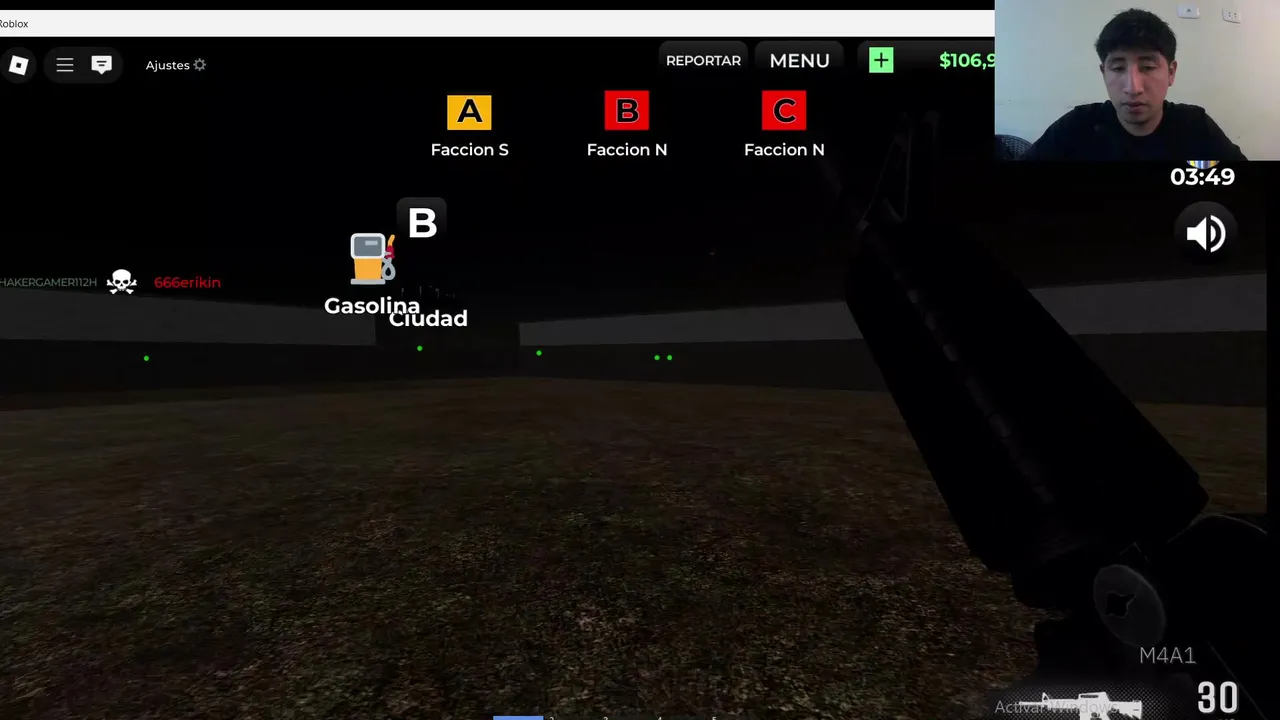Click the B world marker above Ciudad

click(x=422, y=222)
